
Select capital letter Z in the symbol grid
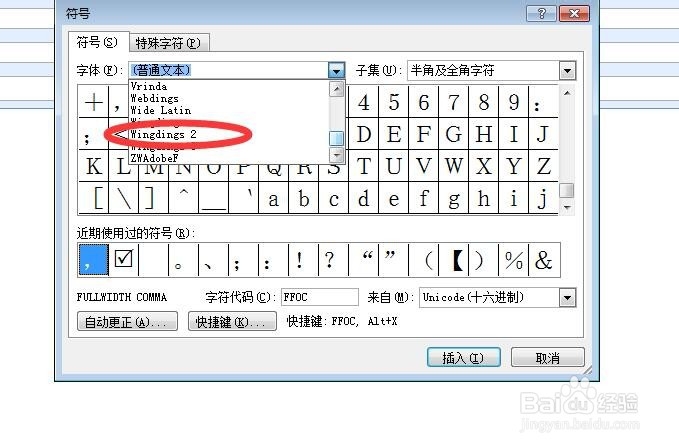[543, 166]
